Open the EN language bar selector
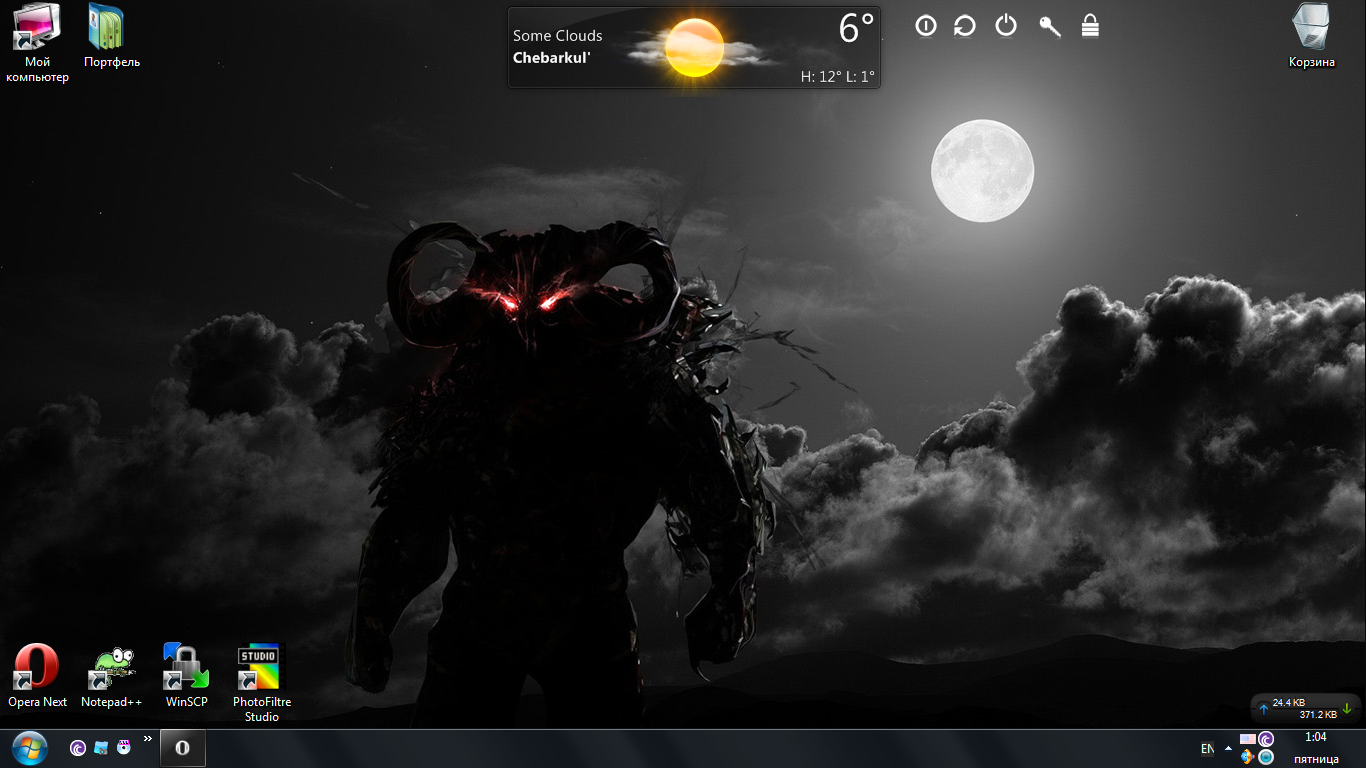 1207,748
